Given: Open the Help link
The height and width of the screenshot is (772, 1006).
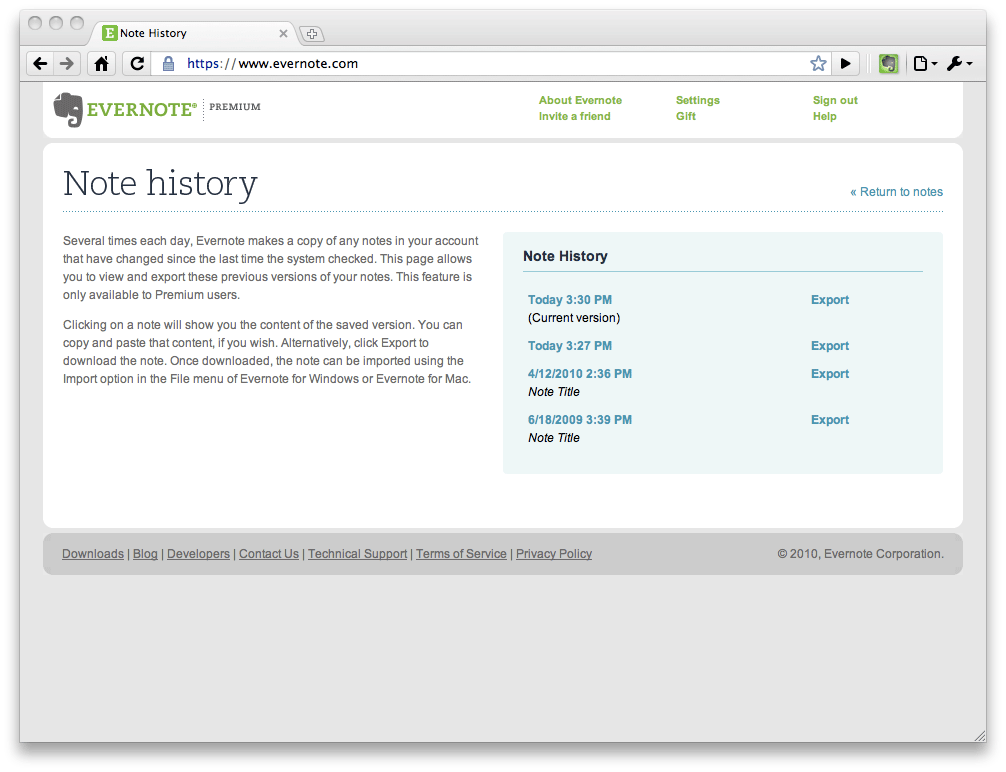Looking at the screenshot, I should coord(824,116).
